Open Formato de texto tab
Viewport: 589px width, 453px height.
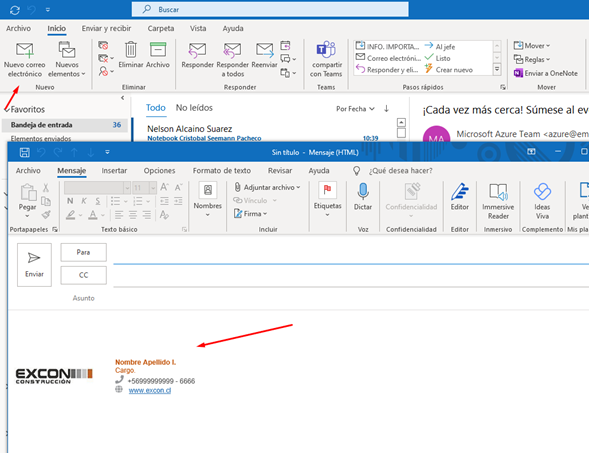pos(222,171)
